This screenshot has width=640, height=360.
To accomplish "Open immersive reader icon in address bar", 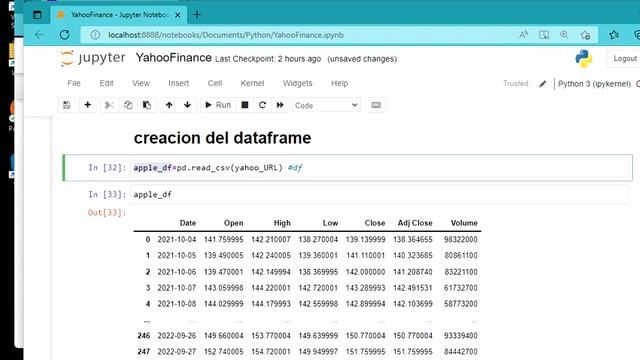I will [x=544, y=35].
